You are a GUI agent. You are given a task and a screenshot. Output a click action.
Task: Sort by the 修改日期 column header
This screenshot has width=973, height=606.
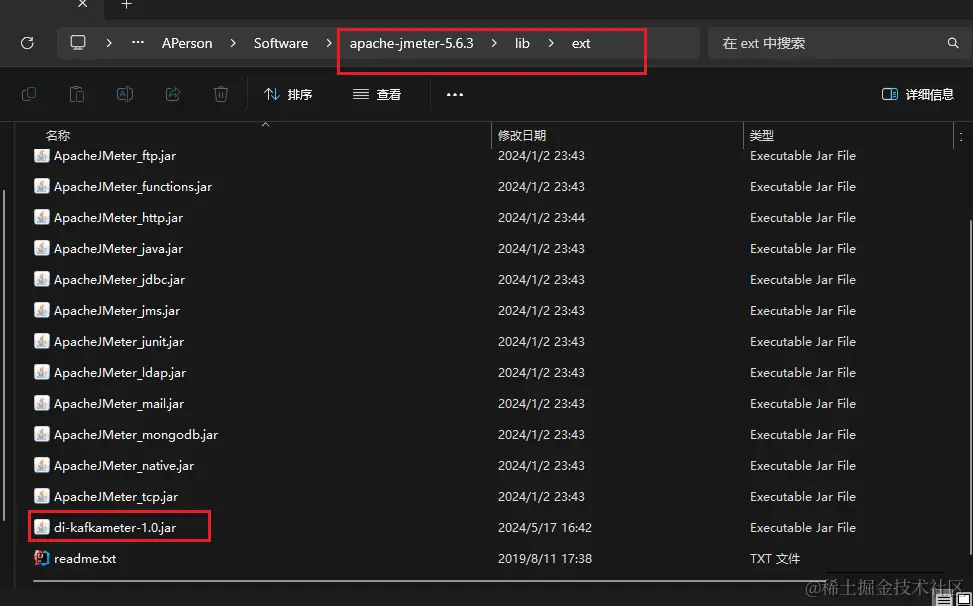click(522, 135)
